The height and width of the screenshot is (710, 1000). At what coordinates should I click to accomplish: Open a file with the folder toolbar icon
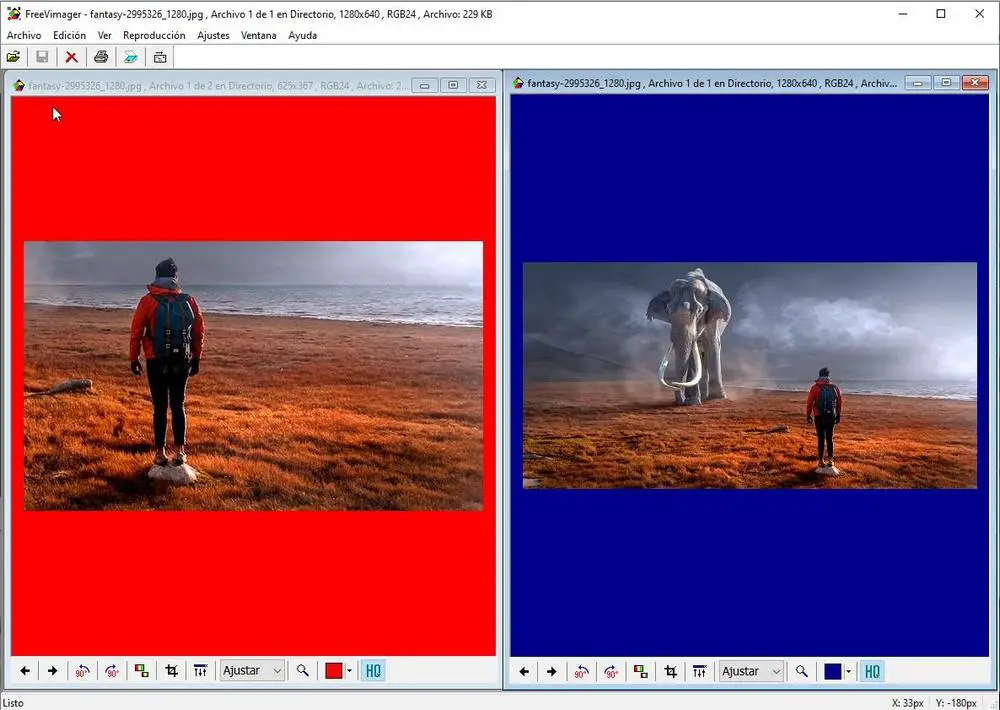tap(13, 57)
